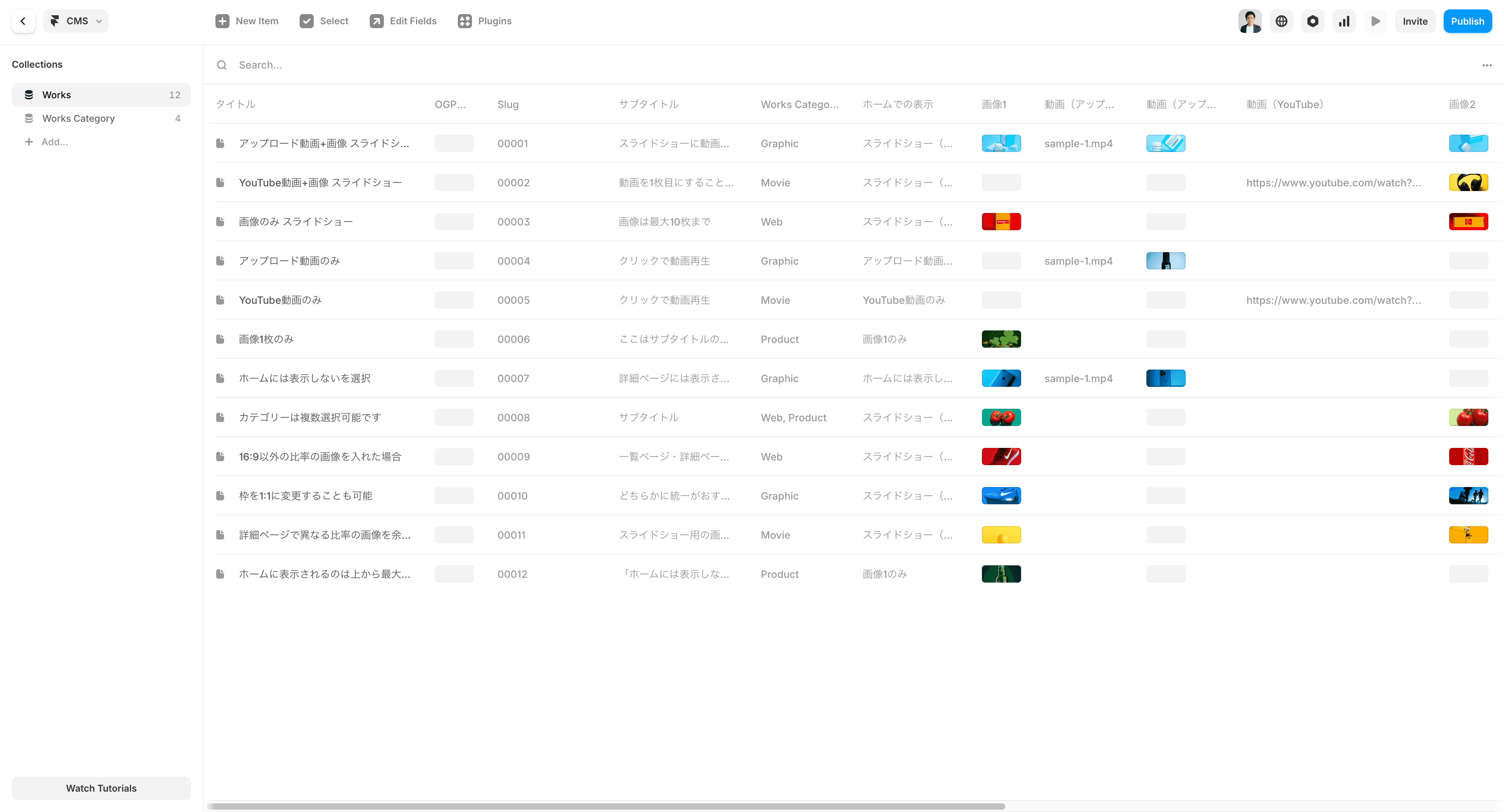
Task: Click the タイトル column header
Action: [x=235, y=104]
